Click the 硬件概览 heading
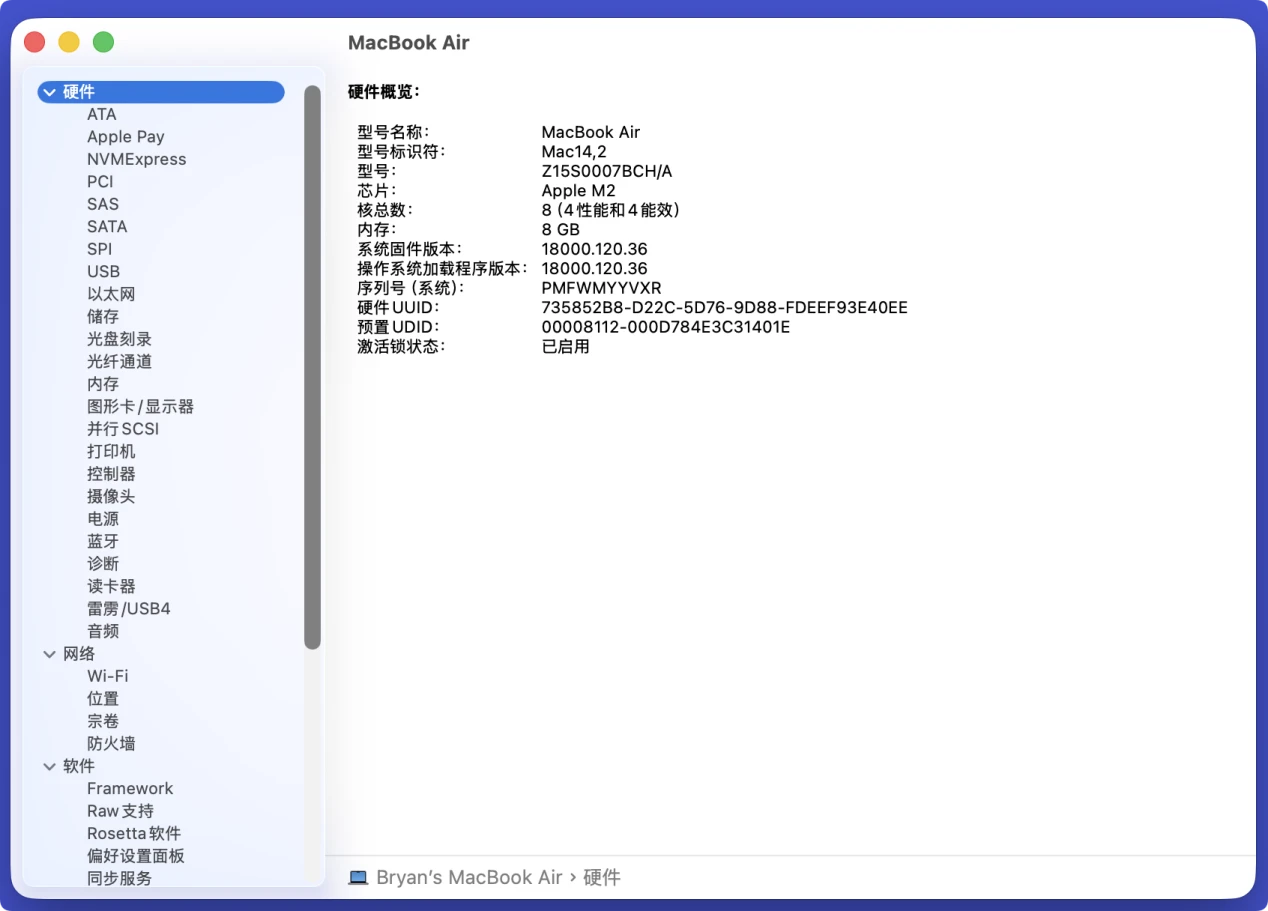Image resolution: width=1268 pixels, height=911 pixels. (x=383, y=92)
